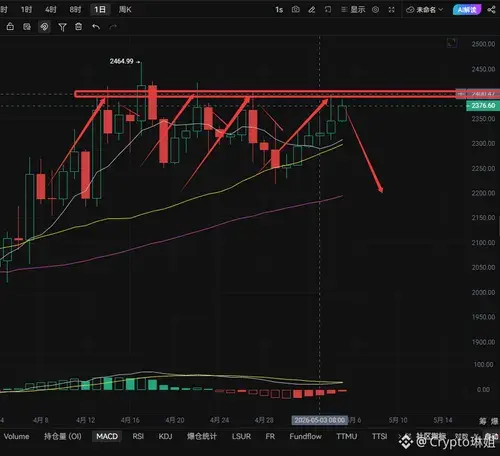Select the 1日 daily timeframe
500x456 pixels.
point(100,10)
